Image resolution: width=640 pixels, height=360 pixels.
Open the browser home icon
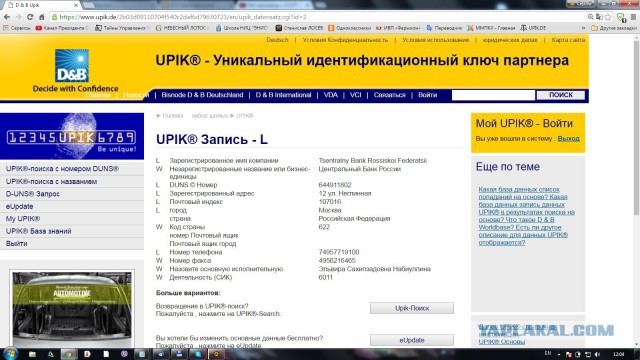[x=42, y=17]
